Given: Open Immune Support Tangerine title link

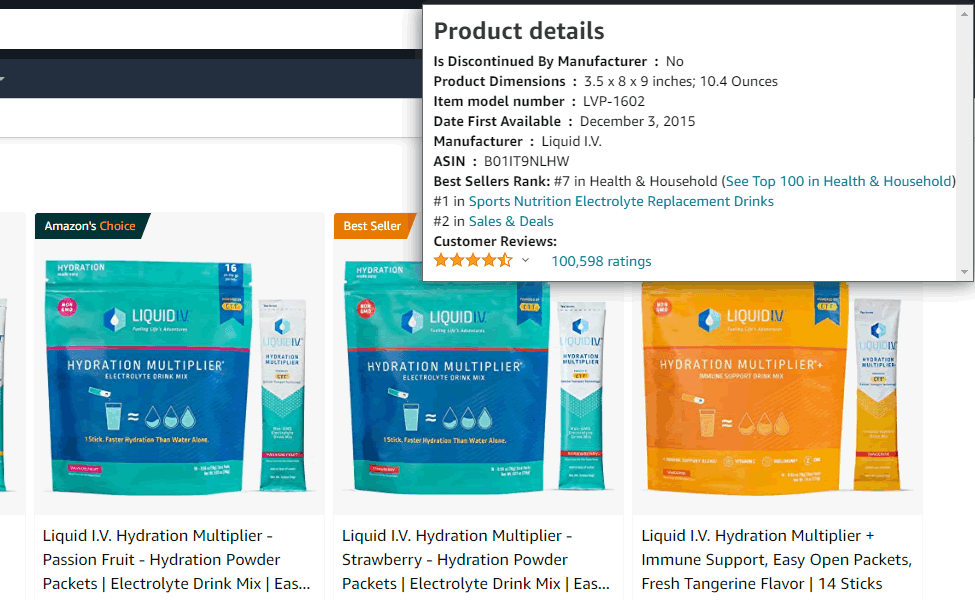Looking at the screenshot, I should pos(777,560).
